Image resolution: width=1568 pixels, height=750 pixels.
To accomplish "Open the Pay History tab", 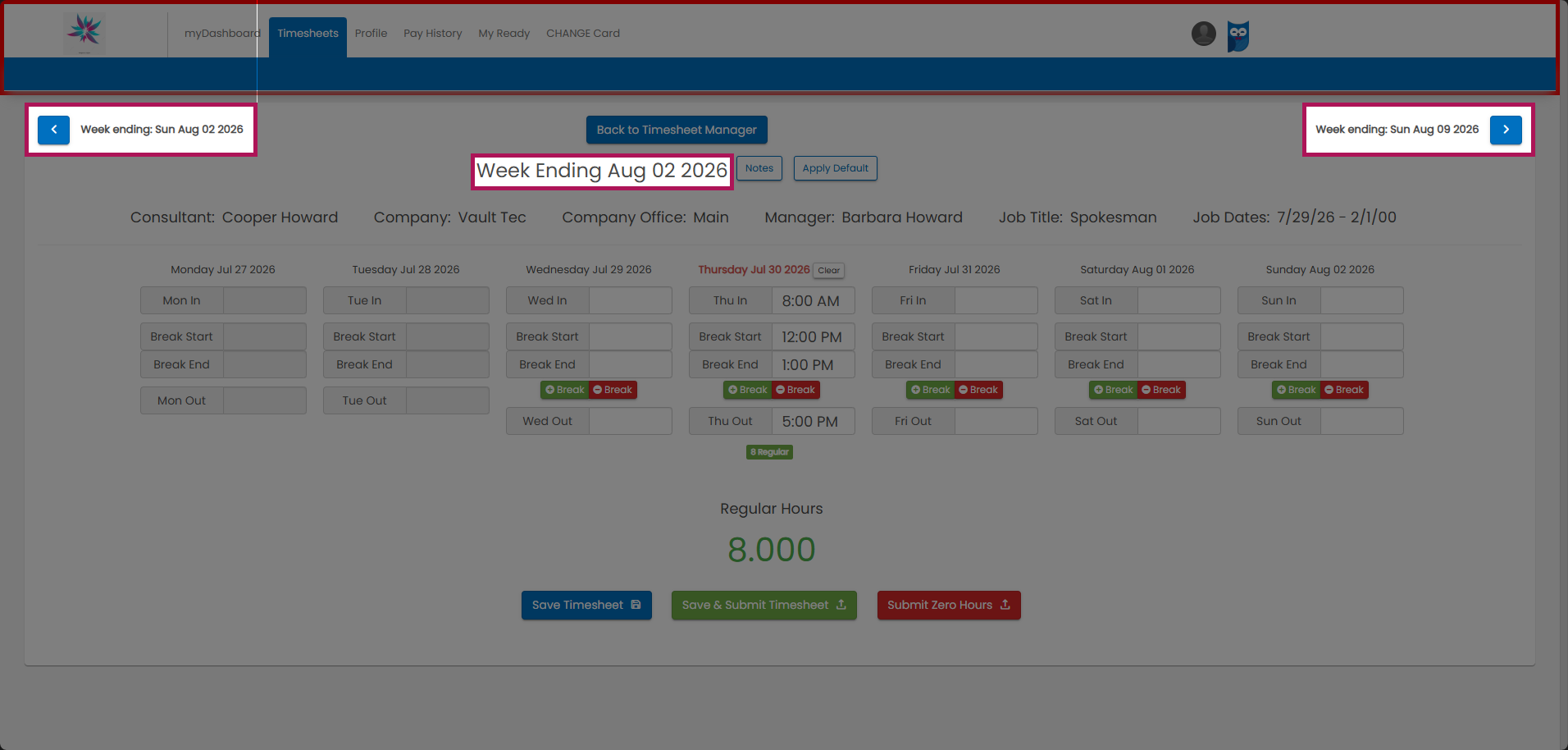I will point(432,34).
